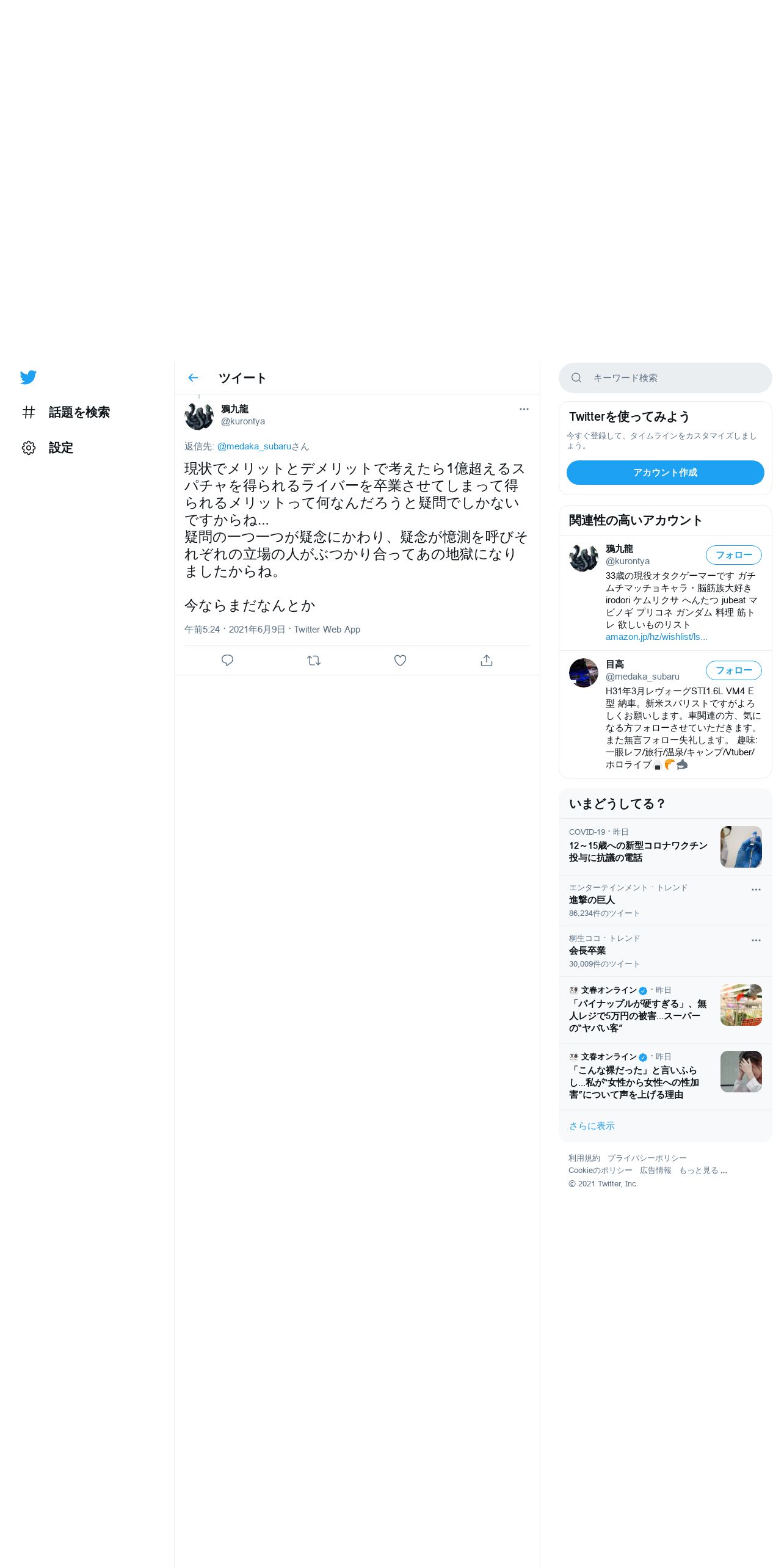The image size is (784, 1568).
Task: Click the tweet author's avatar image
Action: (x=199, y=415)
